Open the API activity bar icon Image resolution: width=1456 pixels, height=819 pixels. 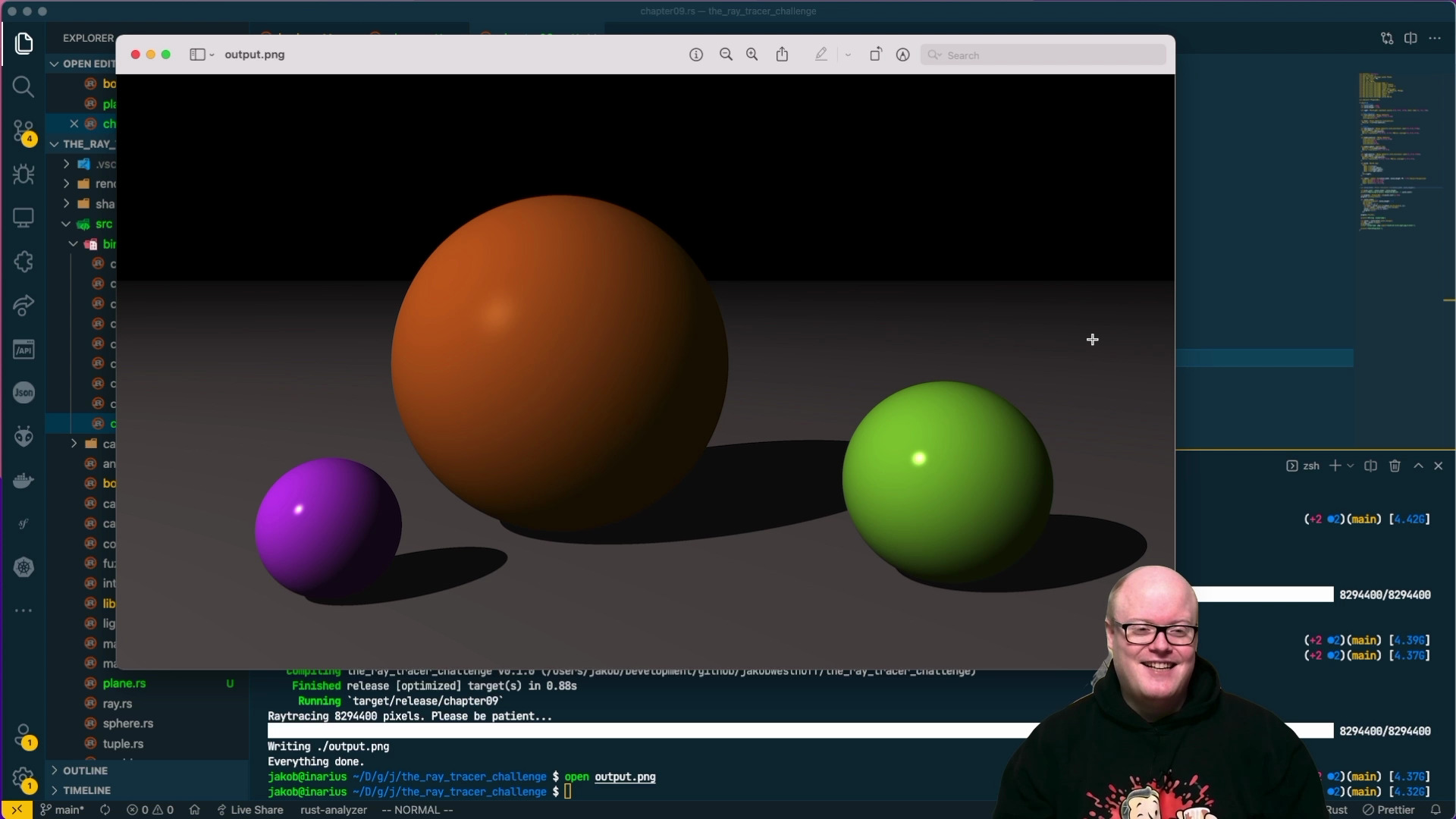tap(24, 350)
